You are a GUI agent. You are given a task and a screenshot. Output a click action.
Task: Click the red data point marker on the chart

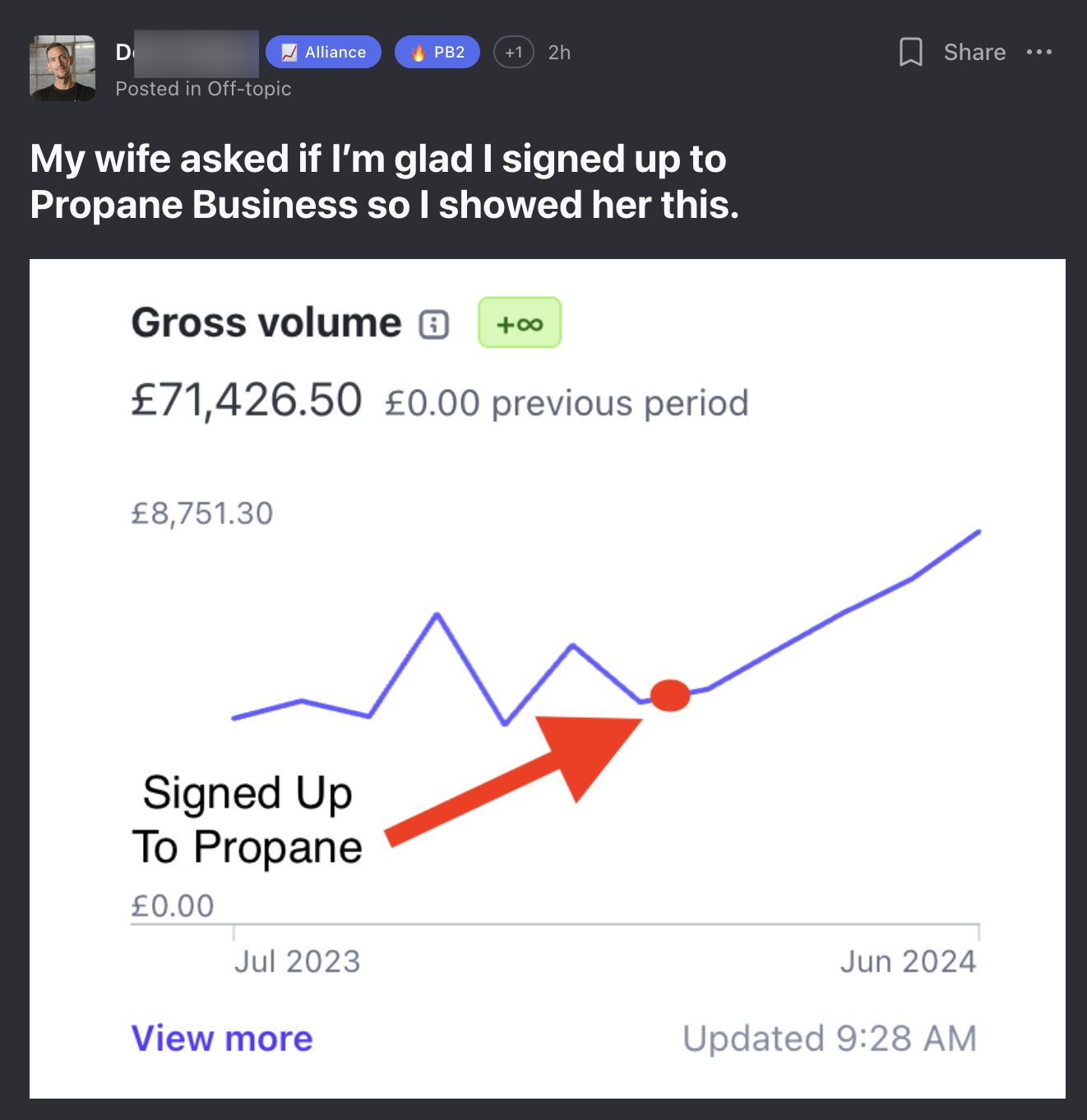point(668,695)
